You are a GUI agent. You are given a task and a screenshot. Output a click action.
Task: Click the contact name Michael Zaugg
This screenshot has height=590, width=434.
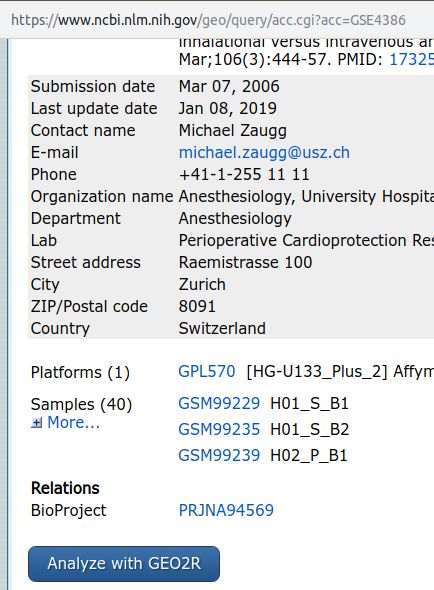(x=233, y=131)
